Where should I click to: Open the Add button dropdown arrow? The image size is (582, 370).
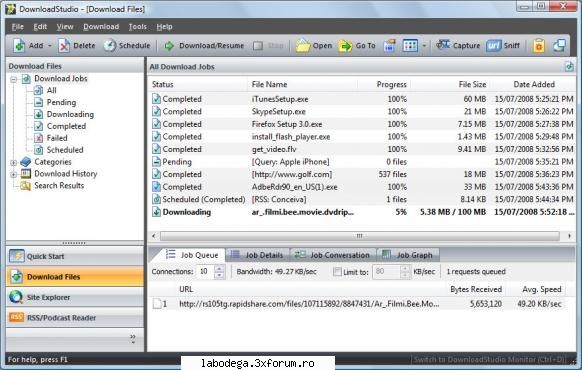50,46
